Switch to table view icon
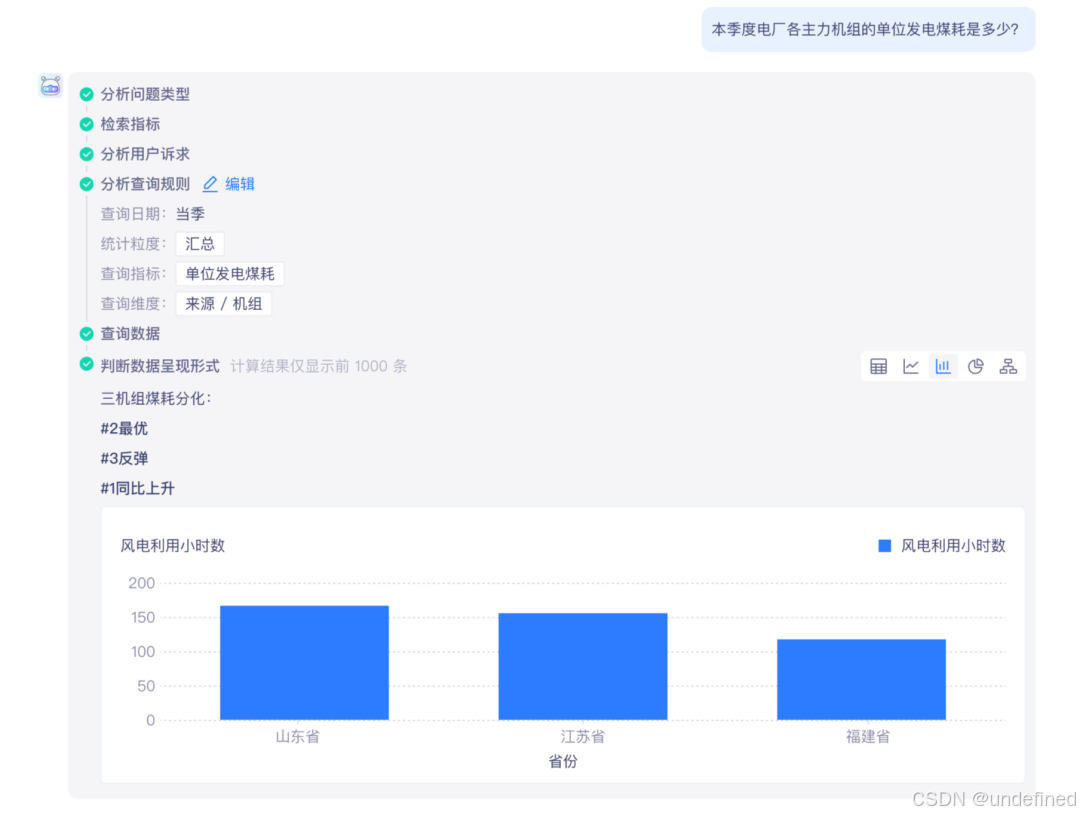1080x816 pixels. point(878,366)
